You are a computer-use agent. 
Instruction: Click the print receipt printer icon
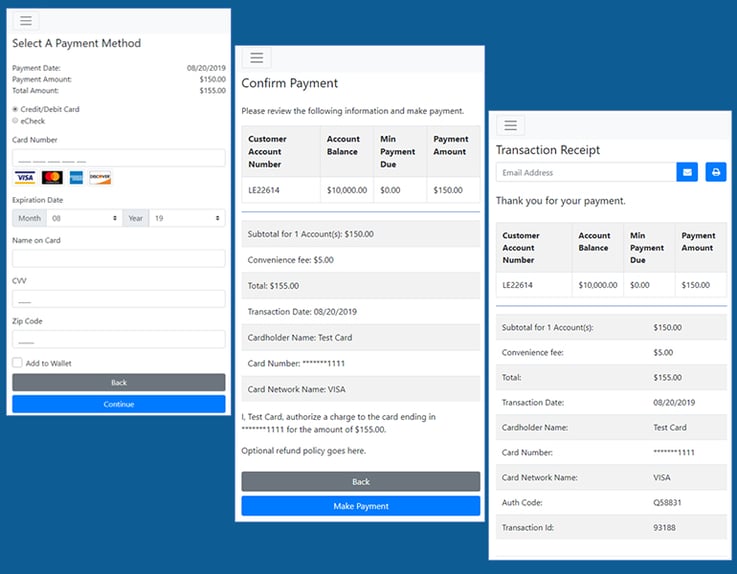tap(716, 172)
